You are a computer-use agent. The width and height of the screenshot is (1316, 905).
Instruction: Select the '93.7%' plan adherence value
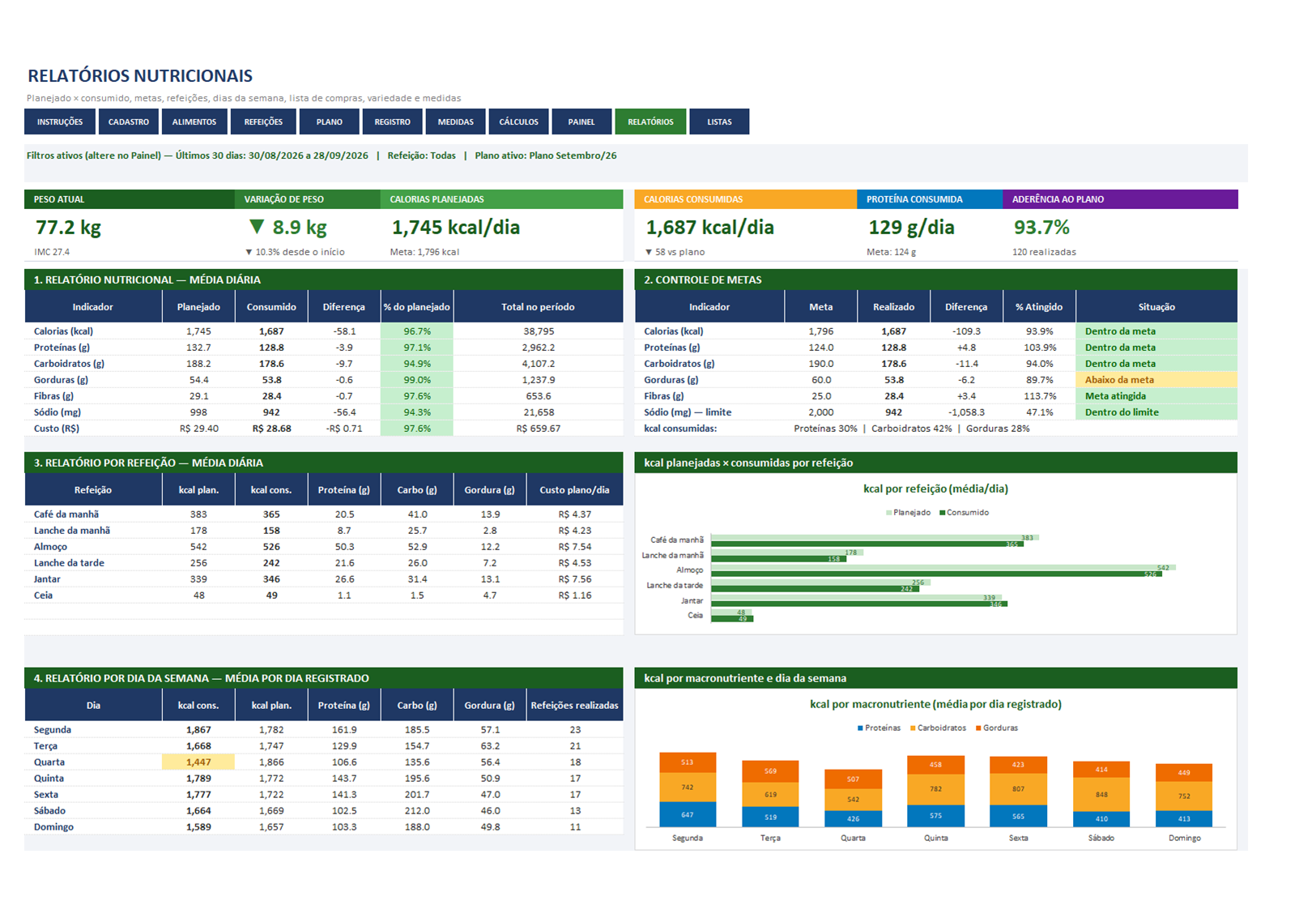(x=1041, y=228)
